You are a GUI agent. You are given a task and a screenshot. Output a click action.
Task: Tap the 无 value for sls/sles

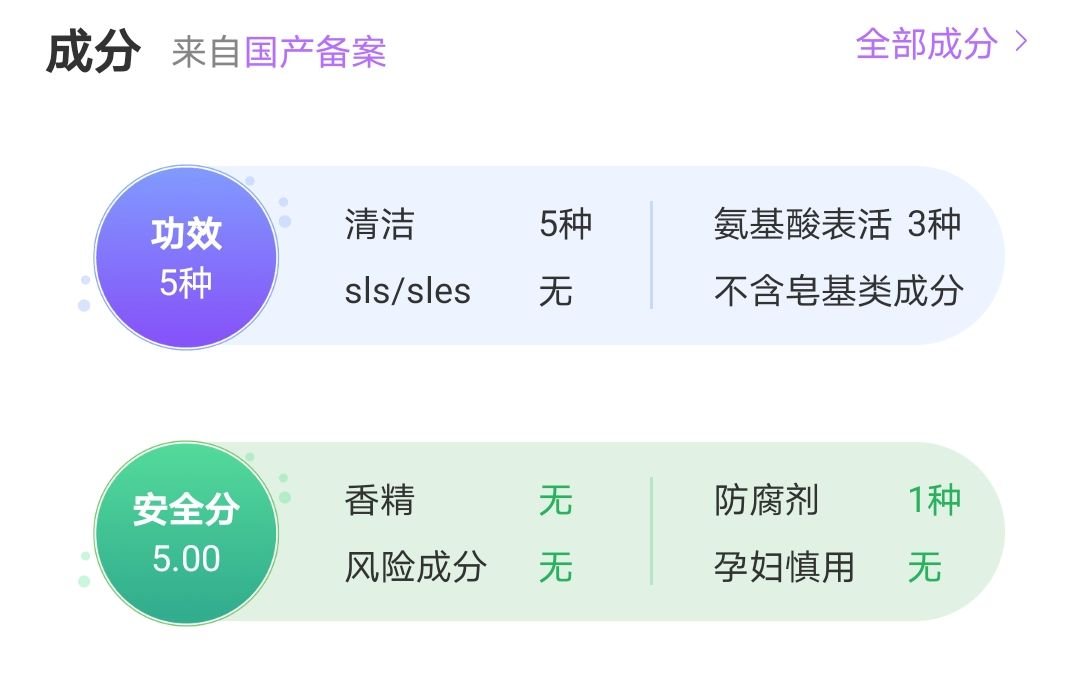(x=556, y=291)
